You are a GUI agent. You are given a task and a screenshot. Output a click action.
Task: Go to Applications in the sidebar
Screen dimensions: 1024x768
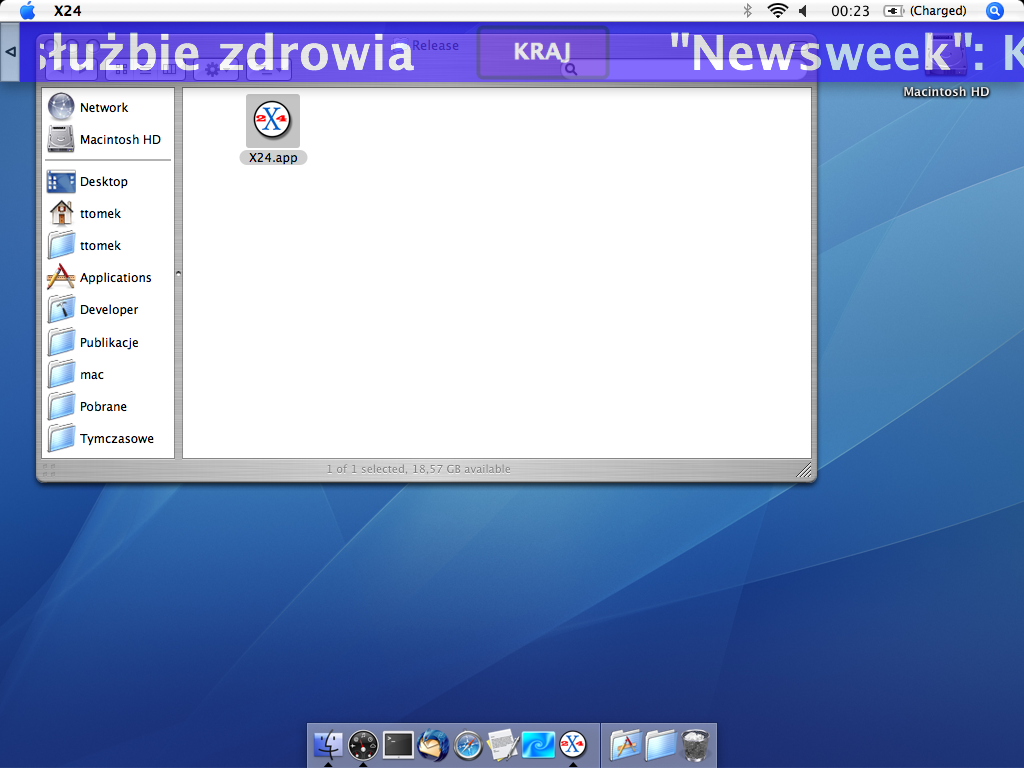[x=115, y=278]
